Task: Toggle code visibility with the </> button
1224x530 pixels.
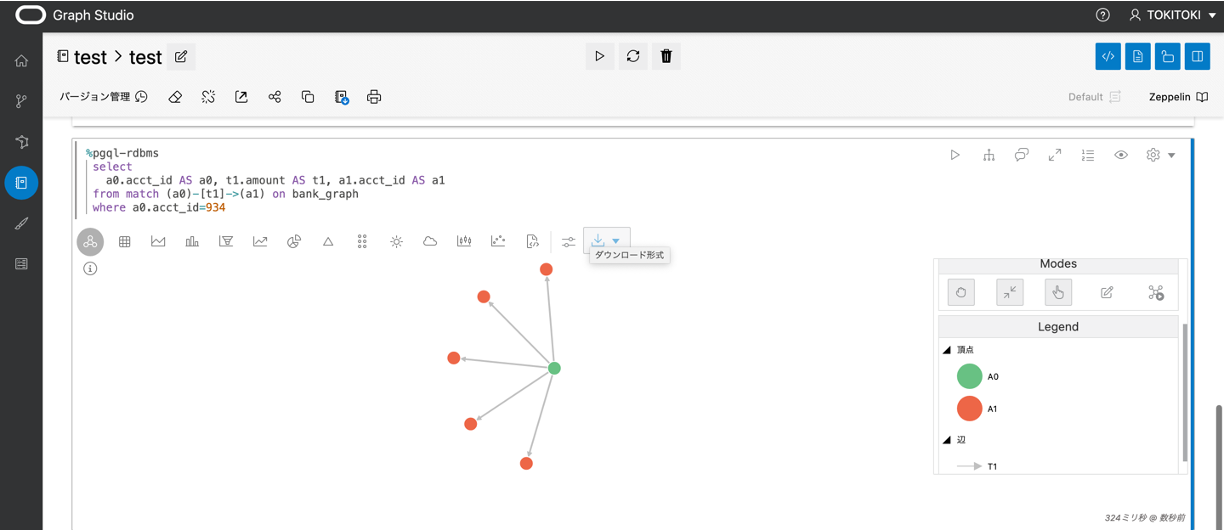Action: (x=1108, y=57)
